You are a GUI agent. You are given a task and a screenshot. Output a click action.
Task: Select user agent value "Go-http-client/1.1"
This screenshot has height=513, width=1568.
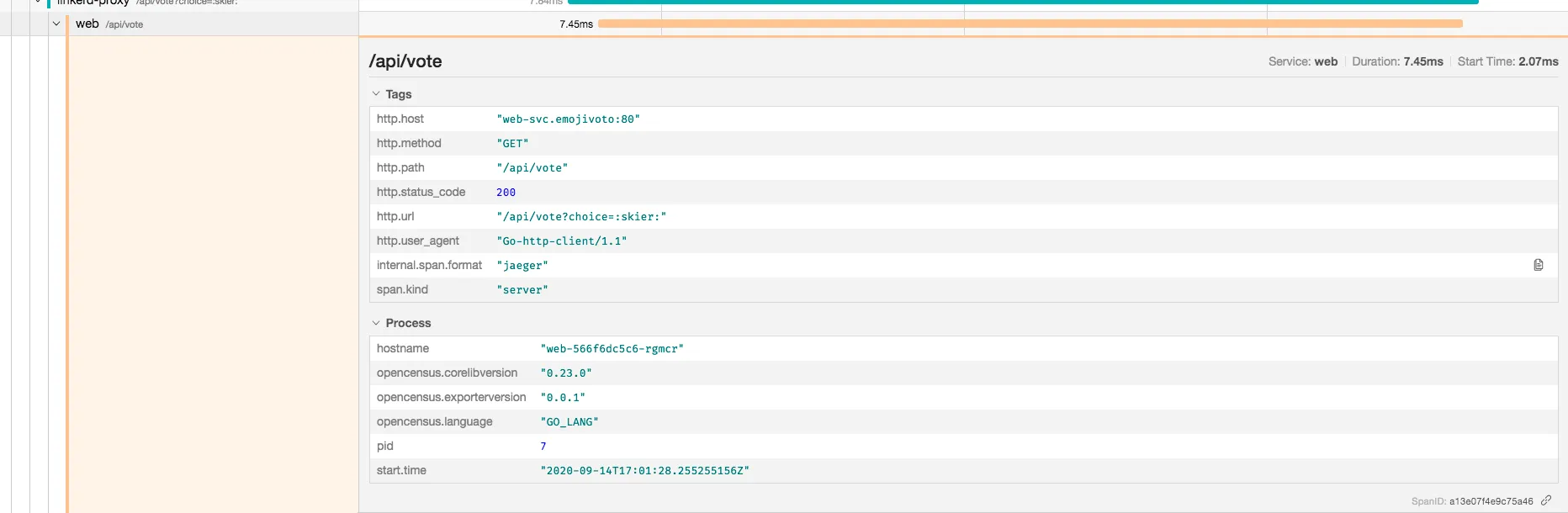point(562,241)
